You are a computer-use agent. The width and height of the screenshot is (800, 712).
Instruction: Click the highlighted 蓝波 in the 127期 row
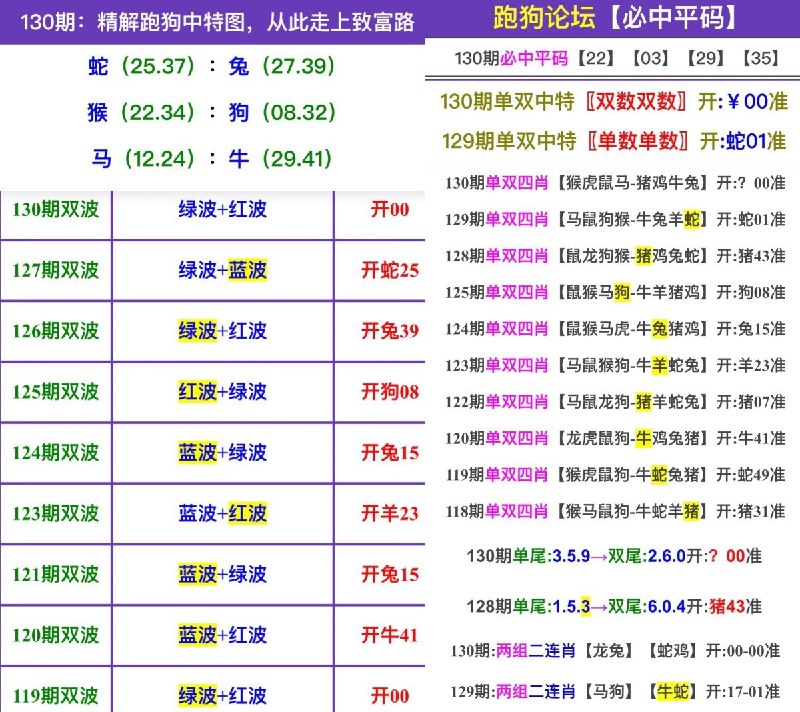pos(247,270)
